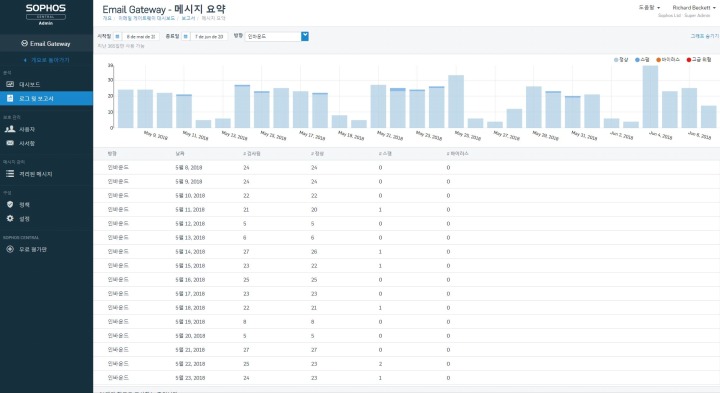Click the users (사용자) people icon
Screen dimensions: 720x393
tap(10, 129)
